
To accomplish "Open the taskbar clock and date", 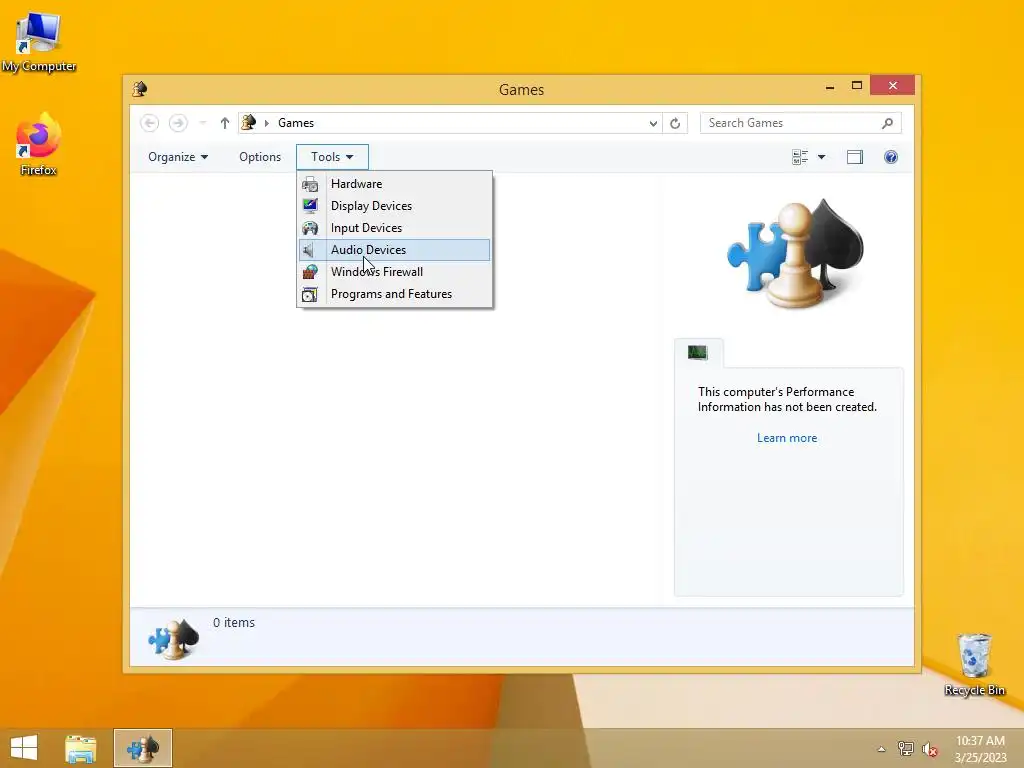I will coord(980,749).
